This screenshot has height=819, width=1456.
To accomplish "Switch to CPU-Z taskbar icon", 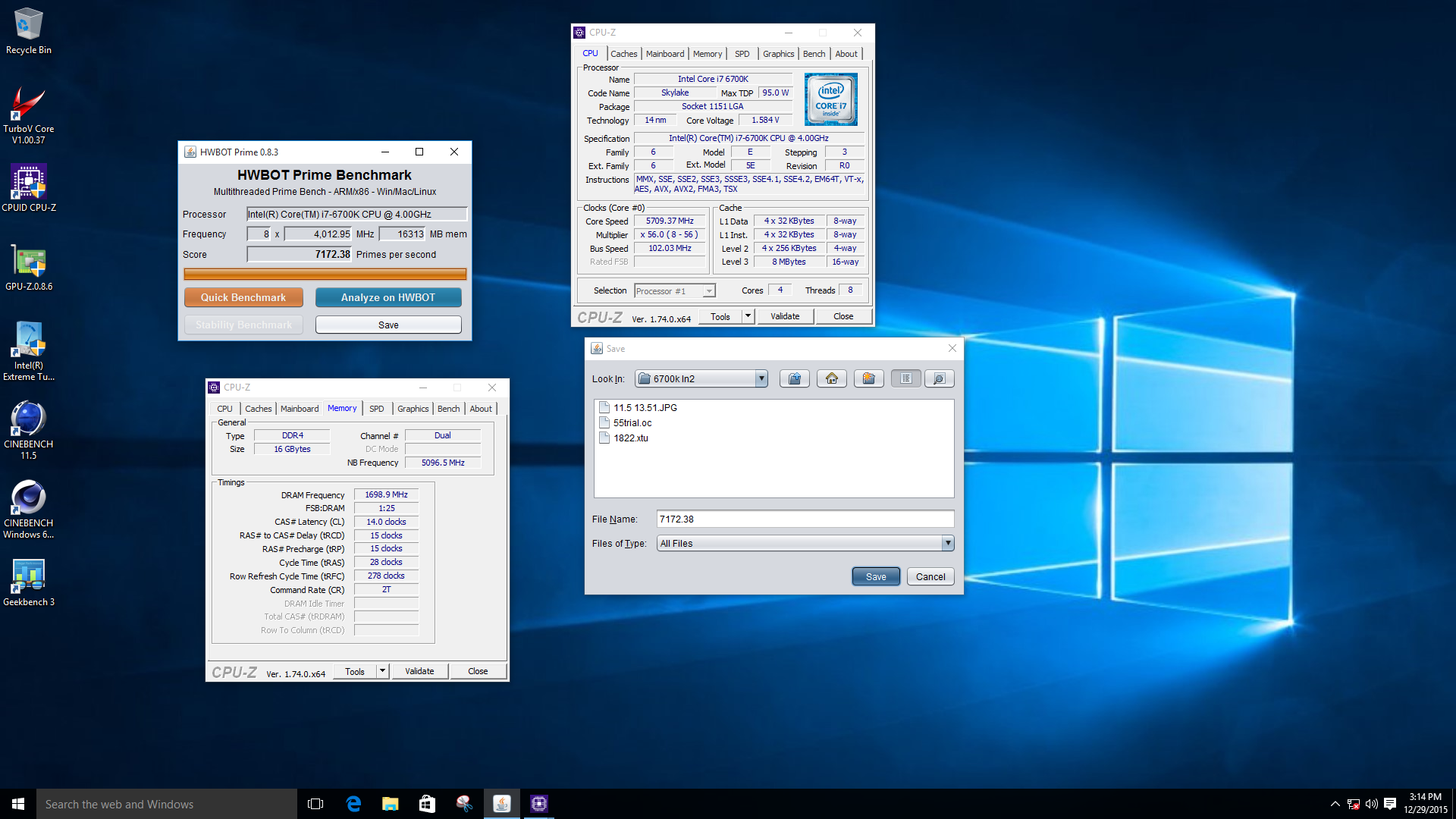I will coord(539,804).
